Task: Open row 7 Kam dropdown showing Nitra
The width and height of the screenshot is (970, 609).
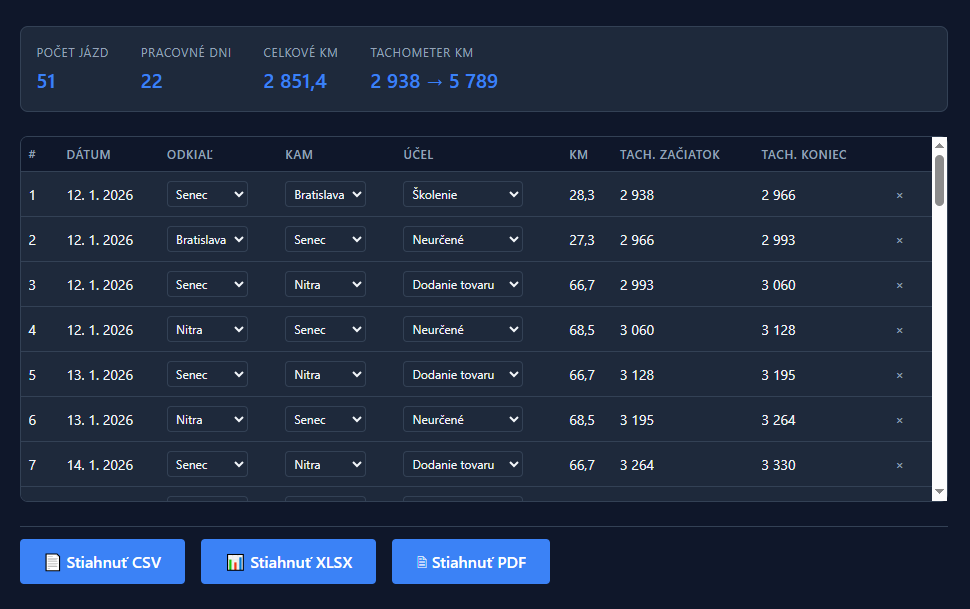Action: pos(325,465)
